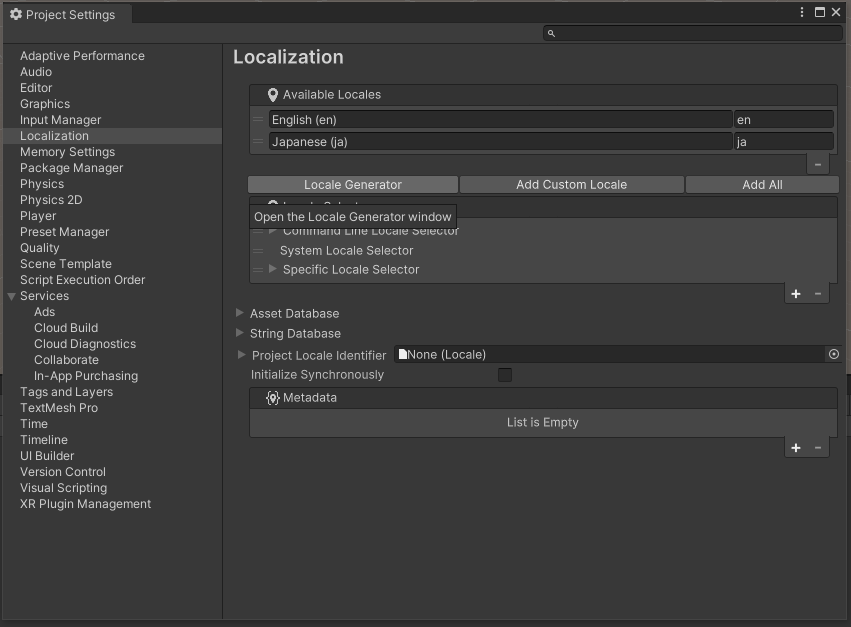Viewport: 851px width, 627px height.
Task: Select Physics 2D settings
Action: pyautogui.click(x=51, y=200)
